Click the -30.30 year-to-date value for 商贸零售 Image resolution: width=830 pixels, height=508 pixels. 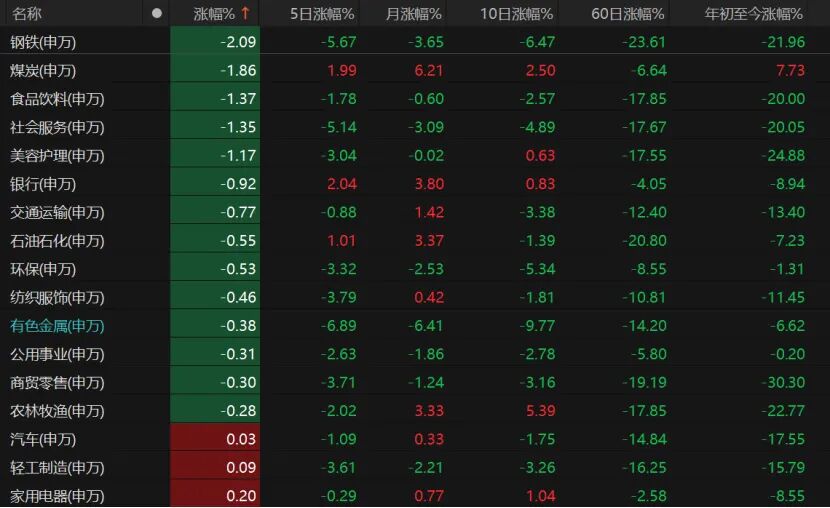(783, 383)
